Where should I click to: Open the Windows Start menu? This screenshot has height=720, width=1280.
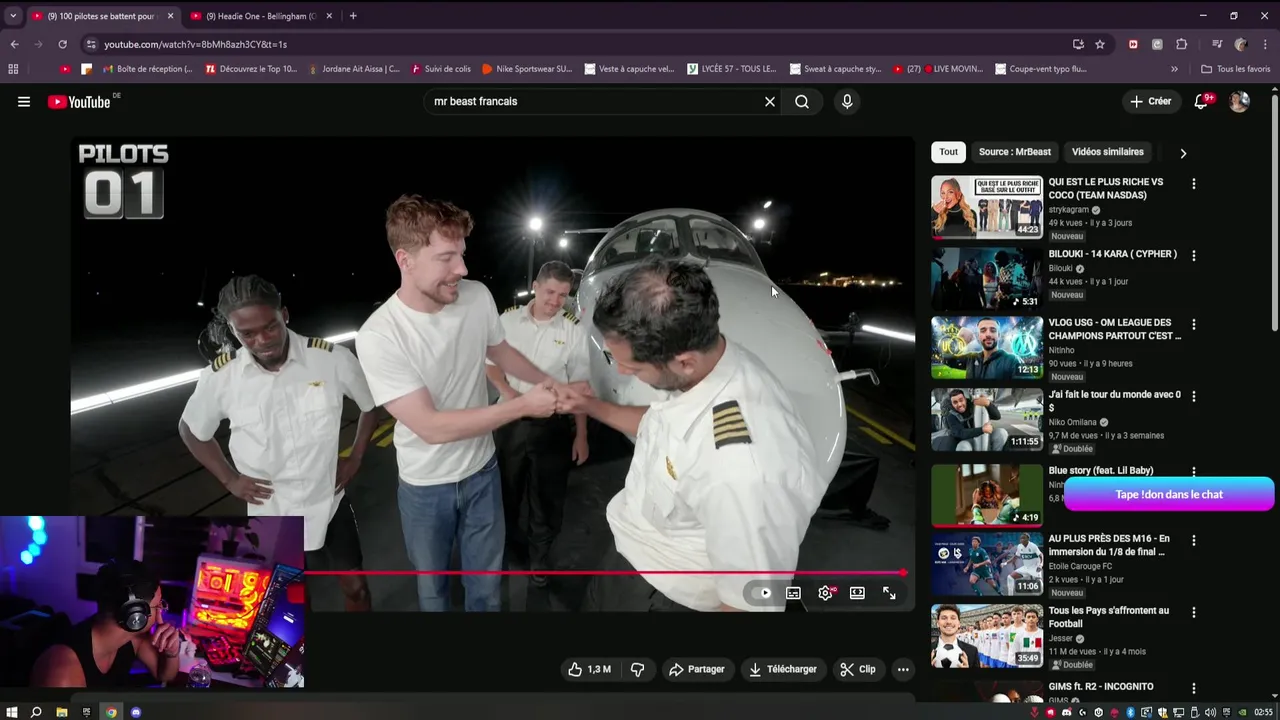pos(12,712)
